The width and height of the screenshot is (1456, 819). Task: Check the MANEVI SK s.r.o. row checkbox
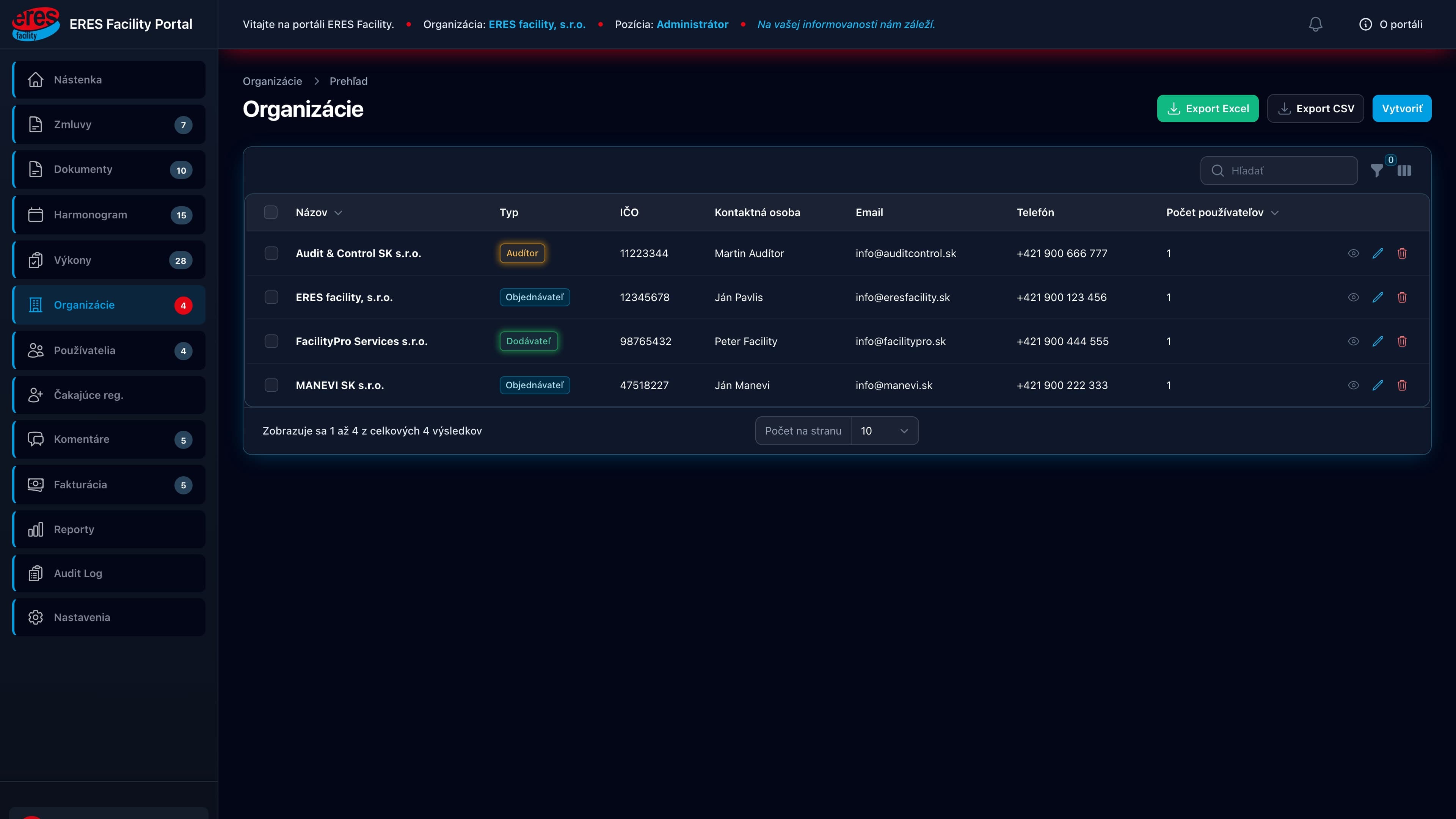271,385
